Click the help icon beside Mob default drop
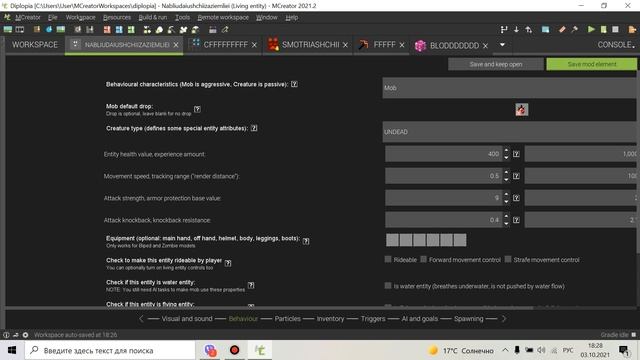The height and width of the screenshot is (360, 640). click(197, 109)
